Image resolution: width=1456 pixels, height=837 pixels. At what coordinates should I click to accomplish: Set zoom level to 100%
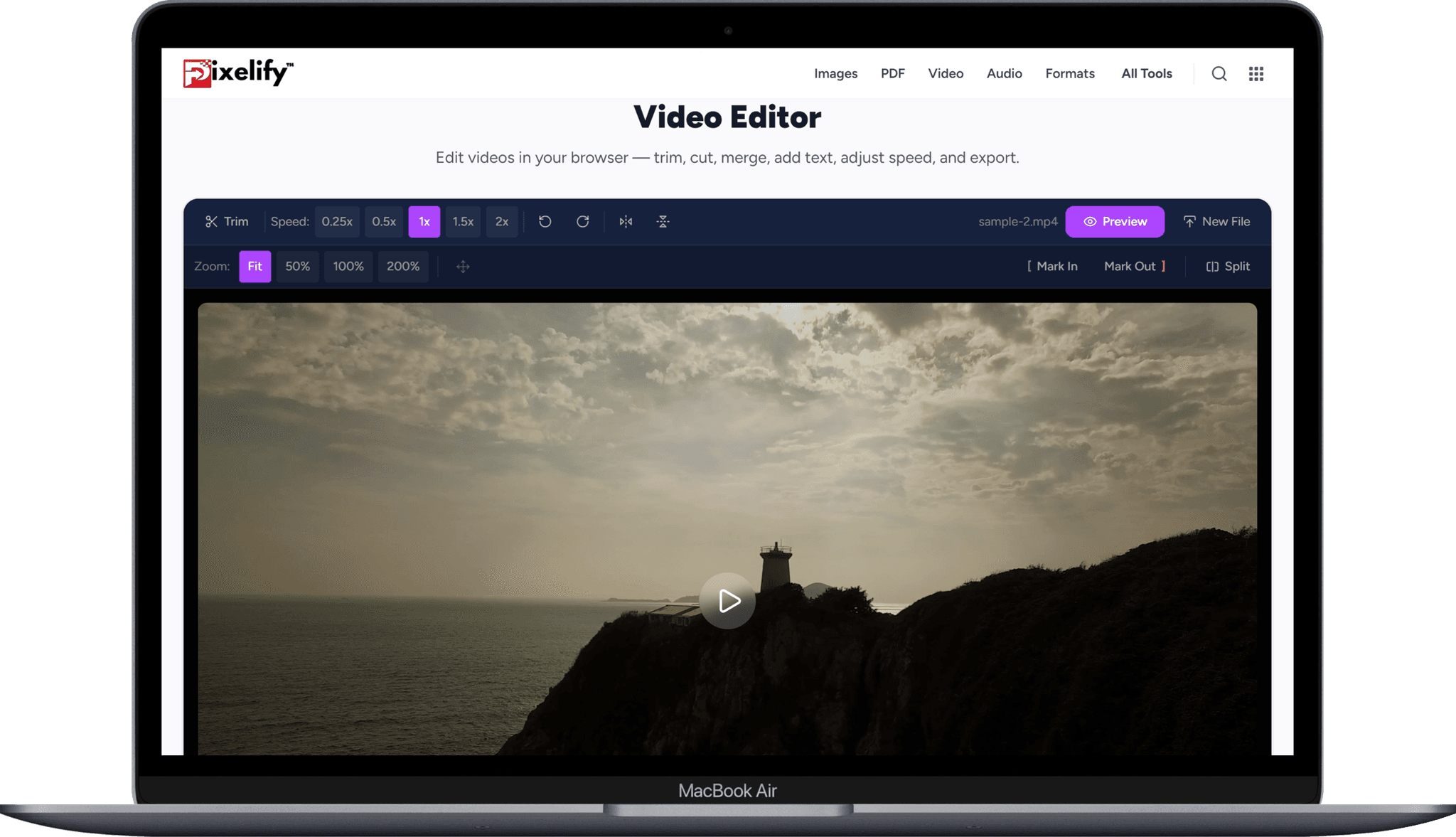tap(348, 267)
